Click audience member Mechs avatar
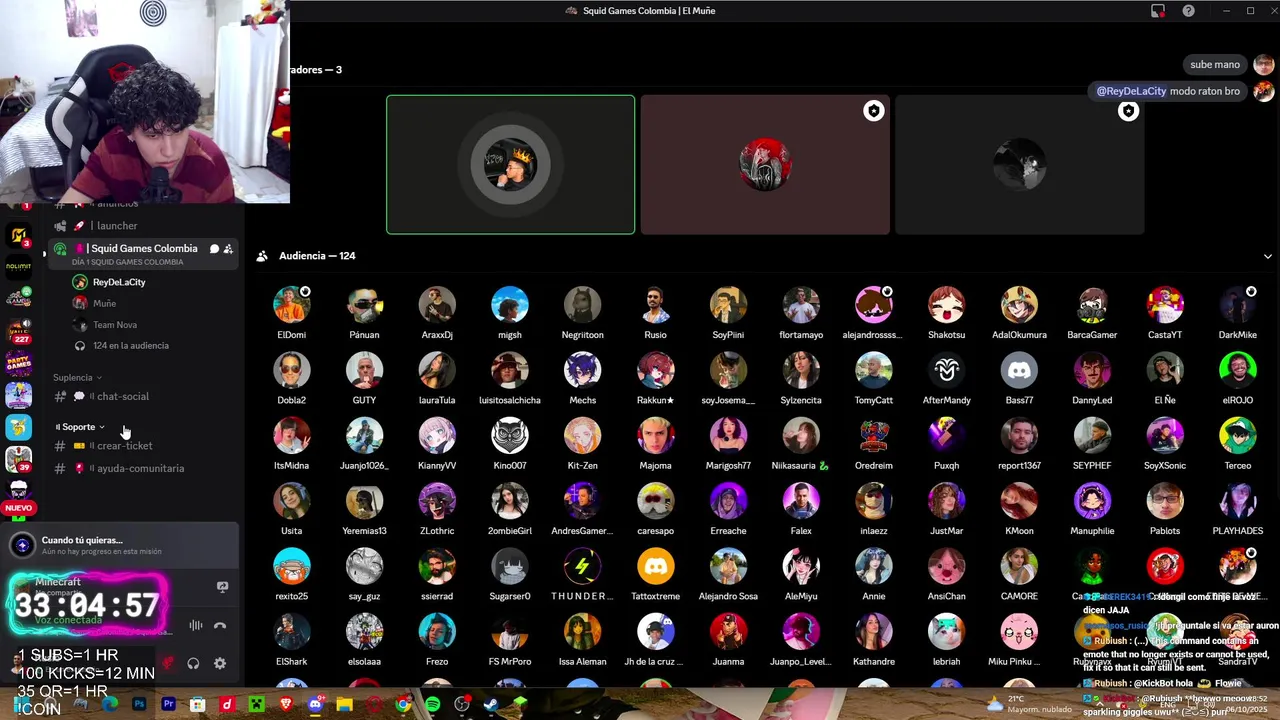This screenshot has height=720, width=1280. pos(582,371)
